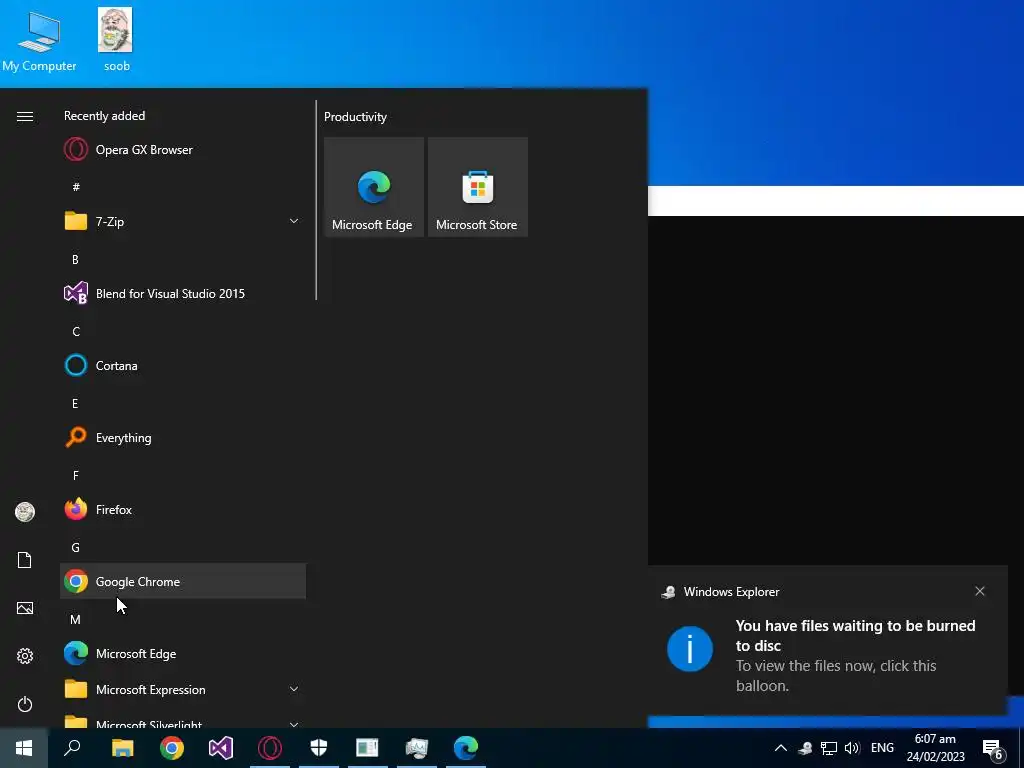Image resolution: width=1024 pixels, height=768 pixels.
Task: Expand the 7-Zip folder chevron
Action: [x=294, y=221]
